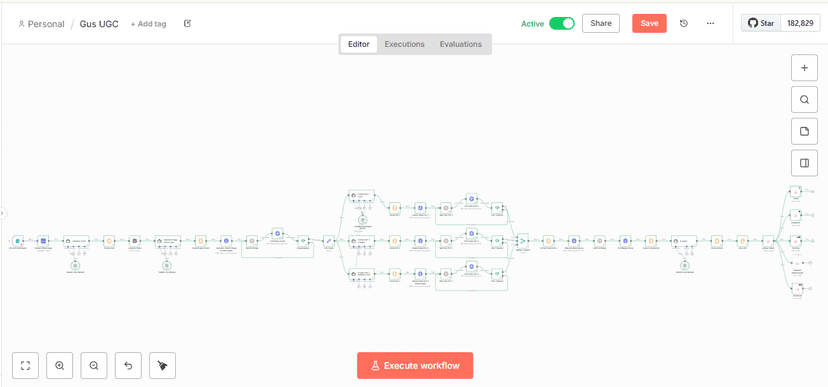
Task: Open the node search magnifier button
Action: (x=804, y=100)
